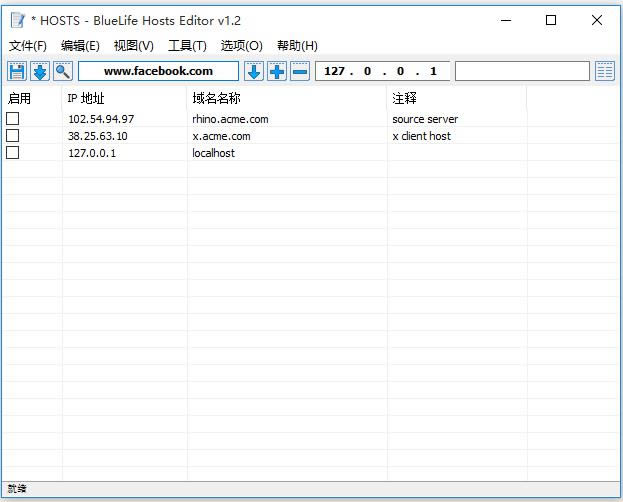Click the blue double-arrow download icon
Image resolution: width=623 pixels, height=502 pixels.
(x=40, y=72)
